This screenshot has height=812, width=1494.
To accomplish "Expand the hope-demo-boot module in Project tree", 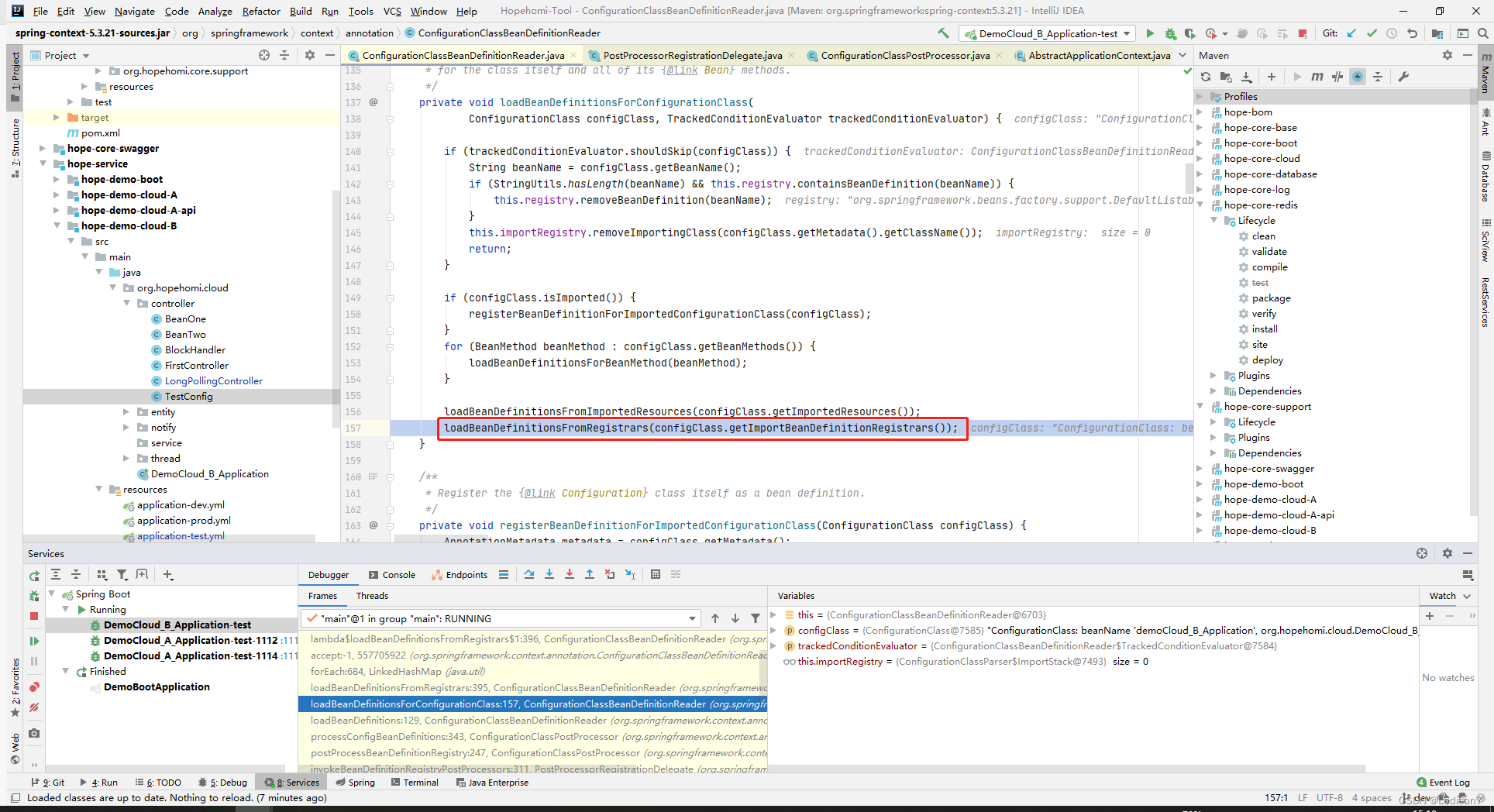I will 57,179.
